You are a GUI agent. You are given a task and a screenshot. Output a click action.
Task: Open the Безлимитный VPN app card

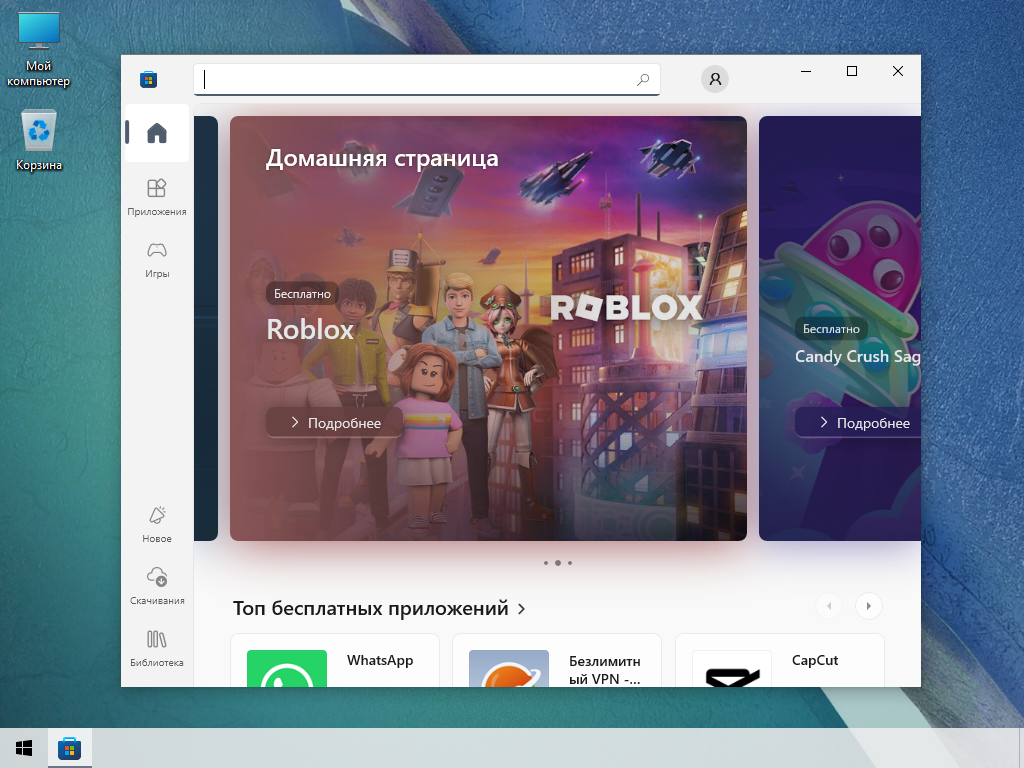[x=557, y=662]
